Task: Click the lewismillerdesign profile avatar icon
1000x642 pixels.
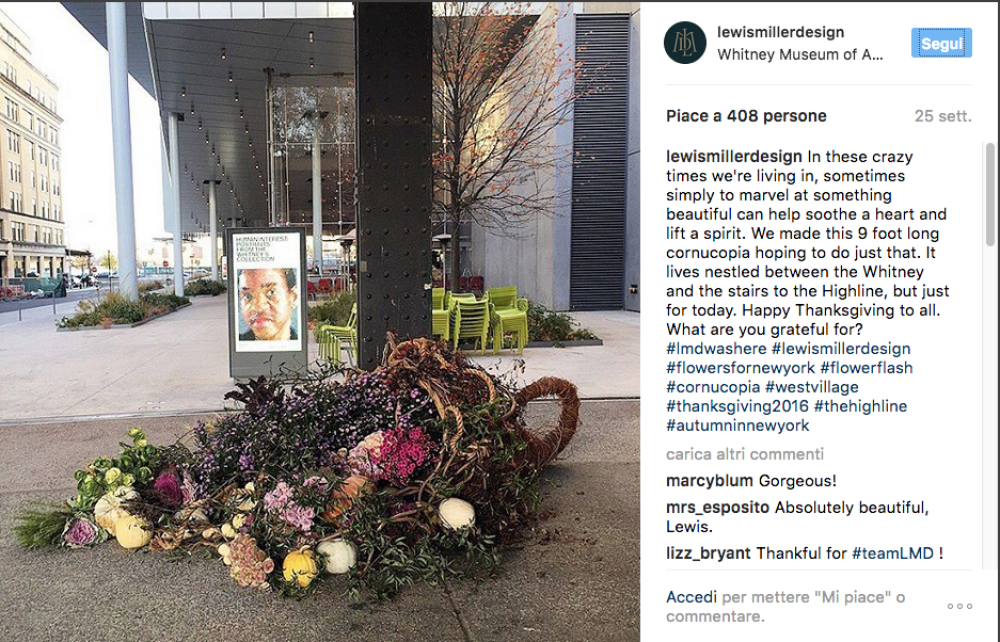Action: click(685, 43)
